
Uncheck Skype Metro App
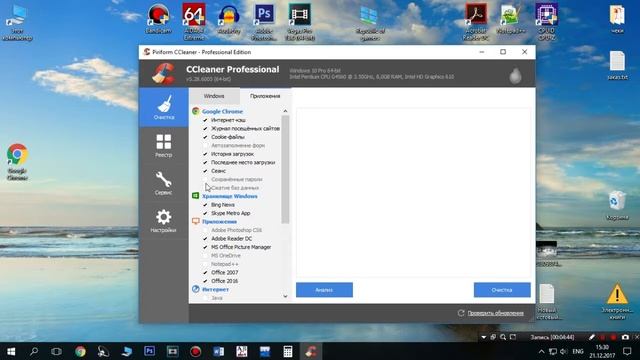click(205, 213)
